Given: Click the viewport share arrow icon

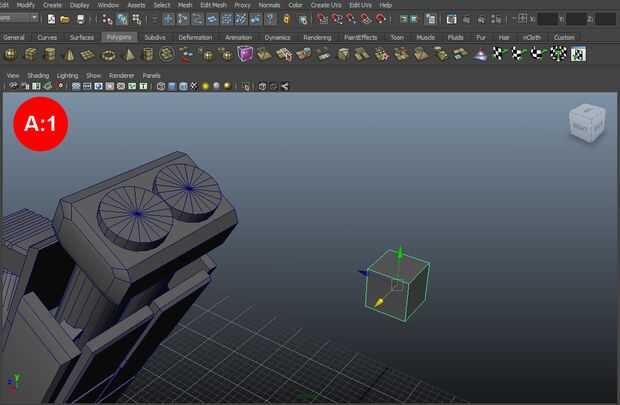Looking at the screenshot, I should tap(284, 86).
